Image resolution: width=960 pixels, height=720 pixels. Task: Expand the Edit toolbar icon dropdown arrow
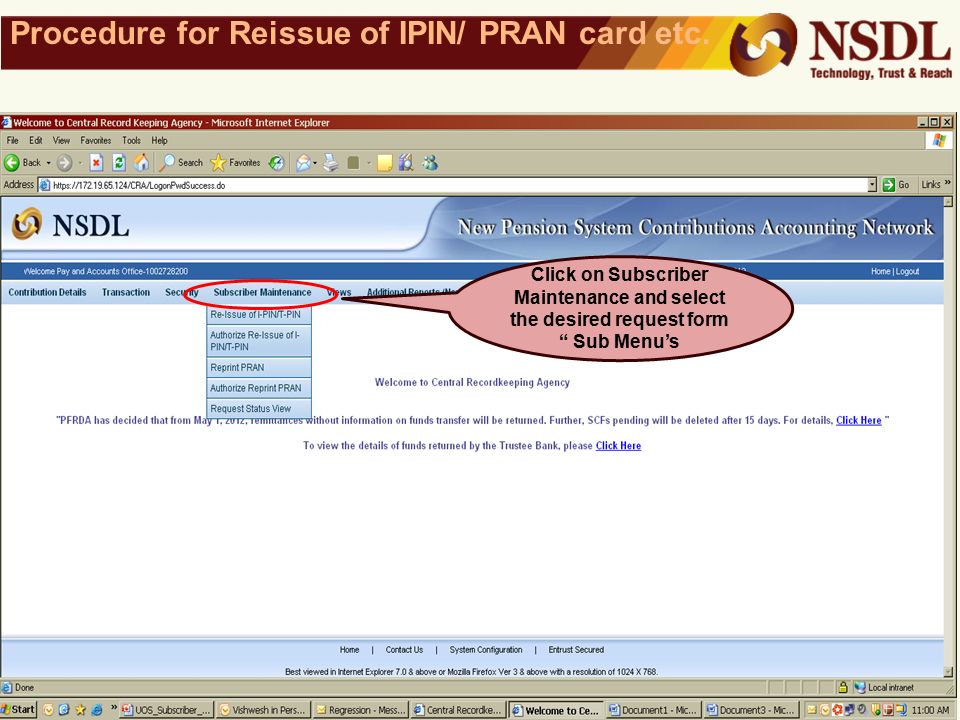tap(369, 163)
